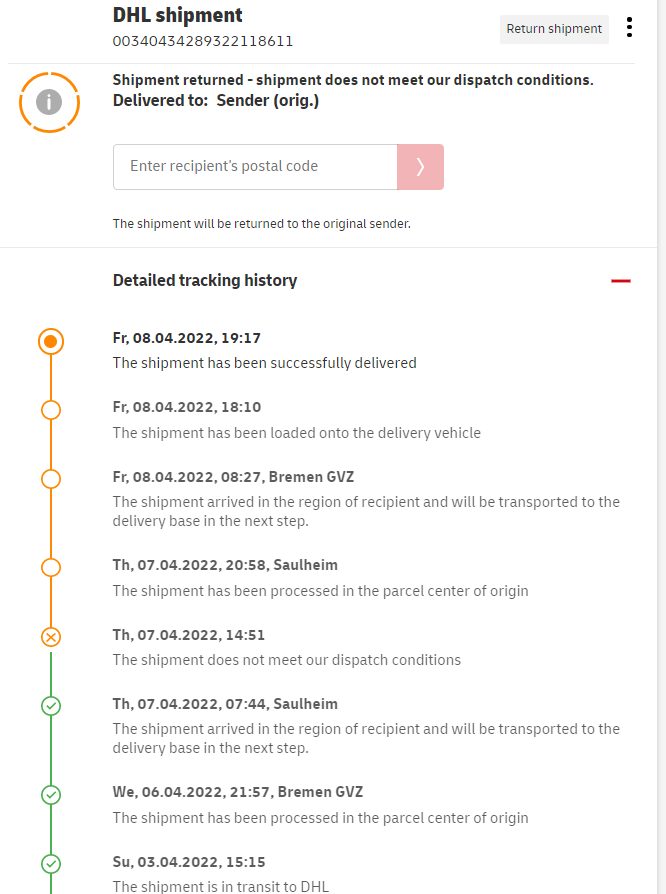
Task: Open the three-dot shipment options menu
Action: [629, 28]
